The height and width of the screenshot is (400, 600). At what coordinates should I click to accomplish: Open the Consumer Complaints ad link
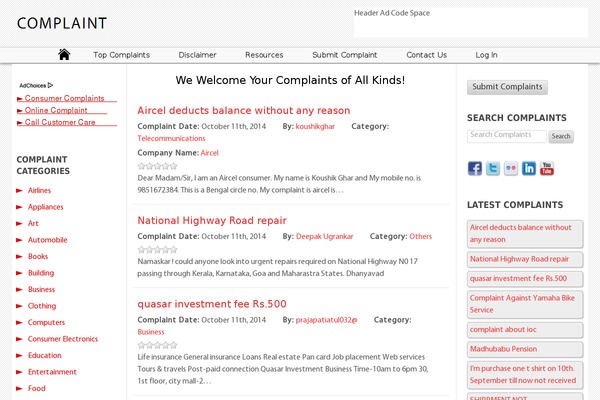[x=64, y=98]
